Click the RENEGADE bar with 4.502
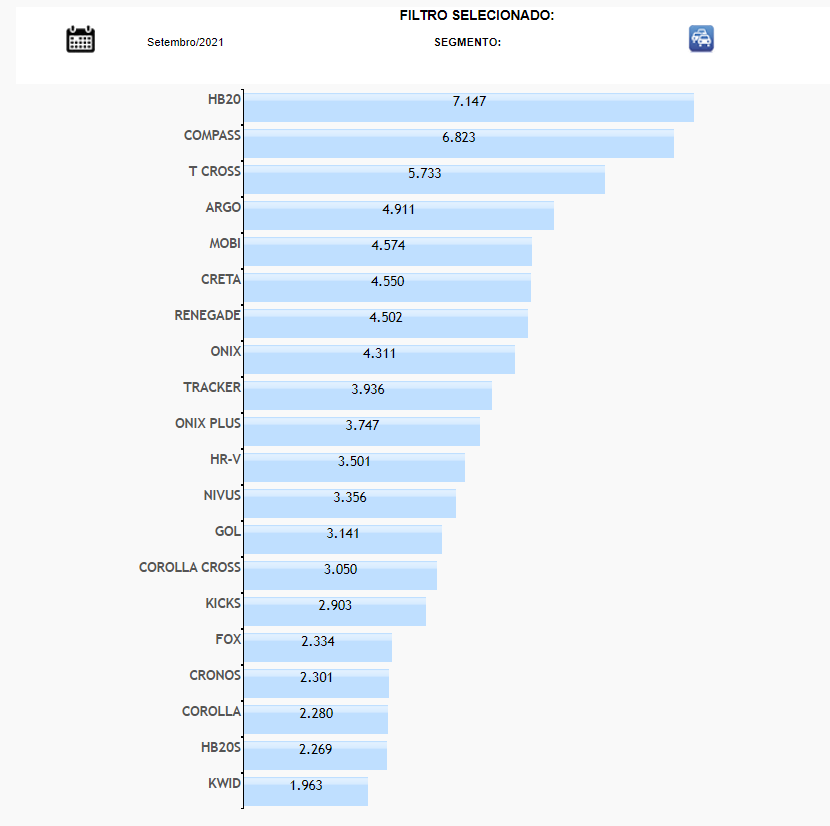Image resolution: width=830 pixels, height=826 pixels. [385, 323]
